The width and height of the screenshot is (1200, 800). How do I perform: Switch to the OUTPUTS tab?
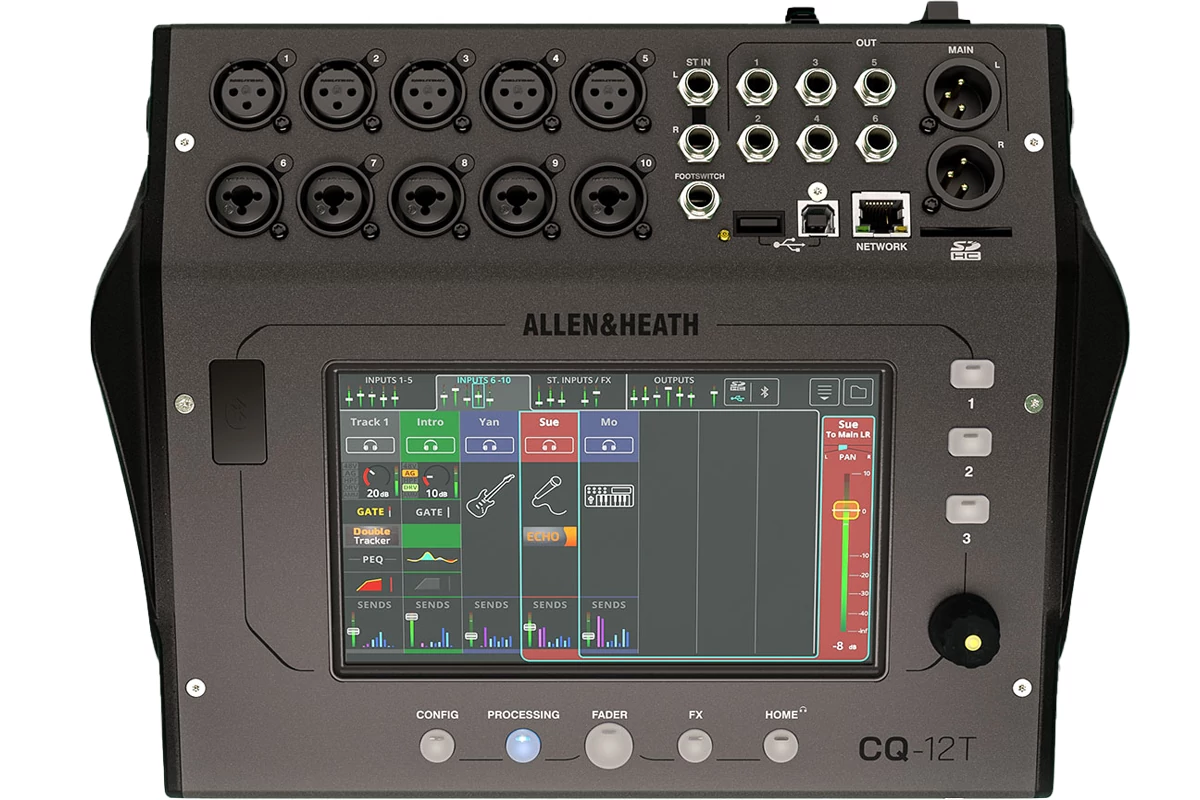(672, 392)
